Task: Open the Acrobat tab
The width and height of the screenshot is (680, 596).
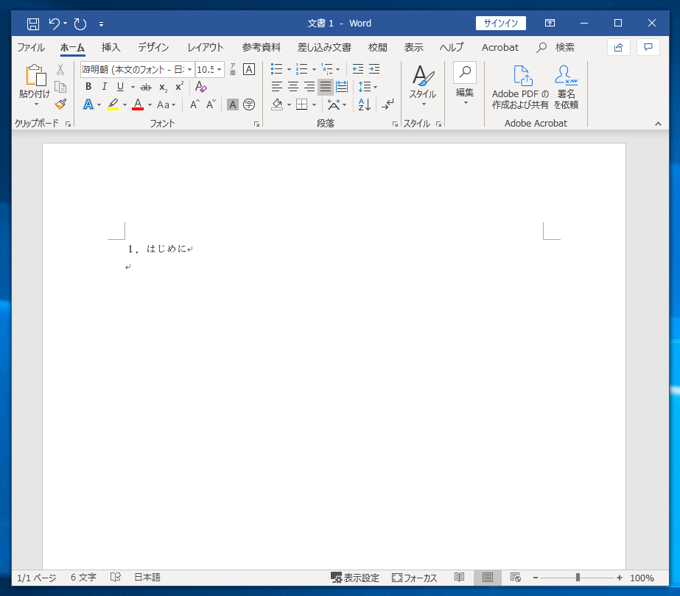Action: click(500, 47)
